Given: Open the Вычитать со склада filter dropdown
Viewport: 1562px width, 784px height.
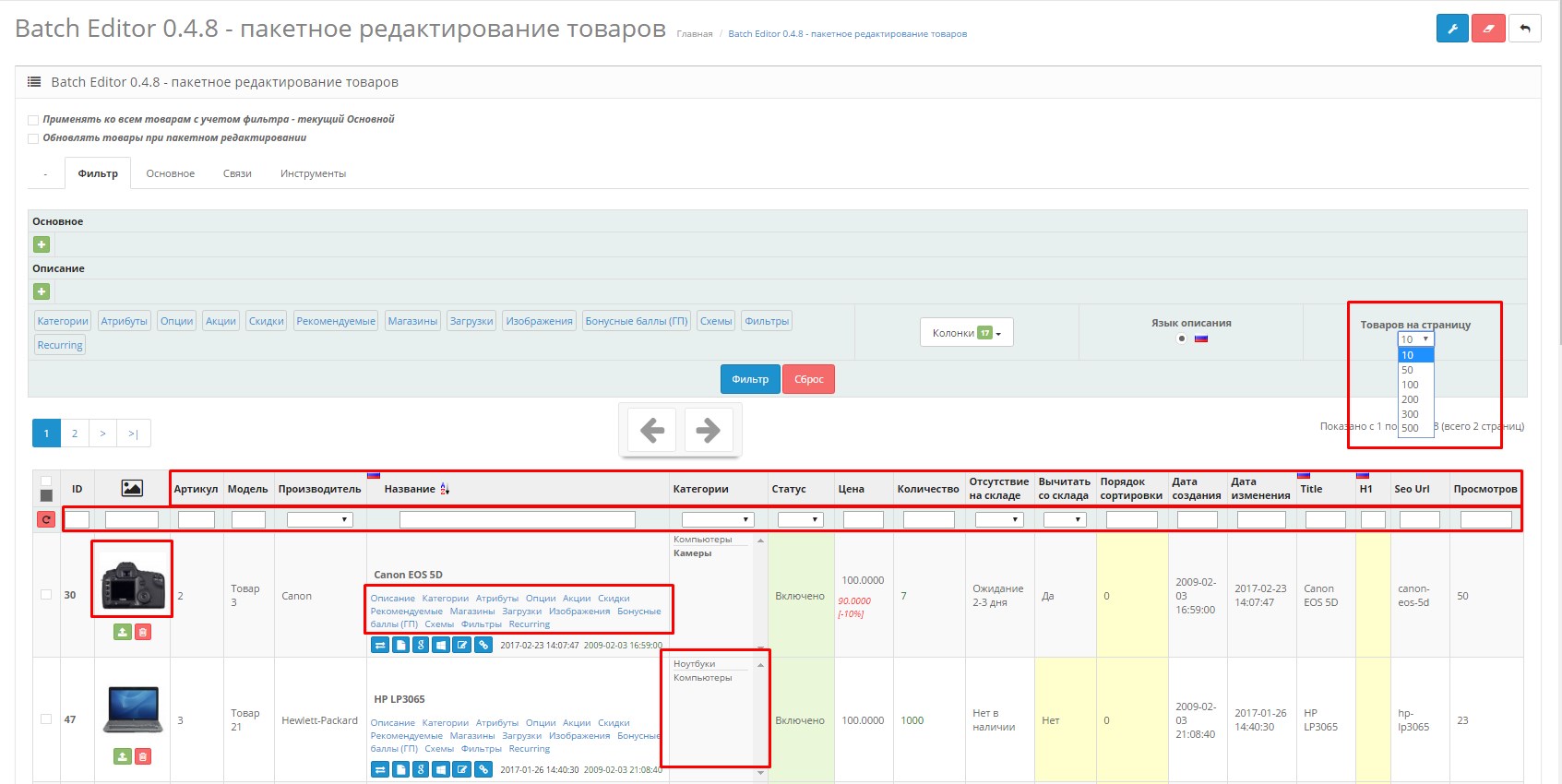Looking at the screenshot, I should tap(1065, 519).
